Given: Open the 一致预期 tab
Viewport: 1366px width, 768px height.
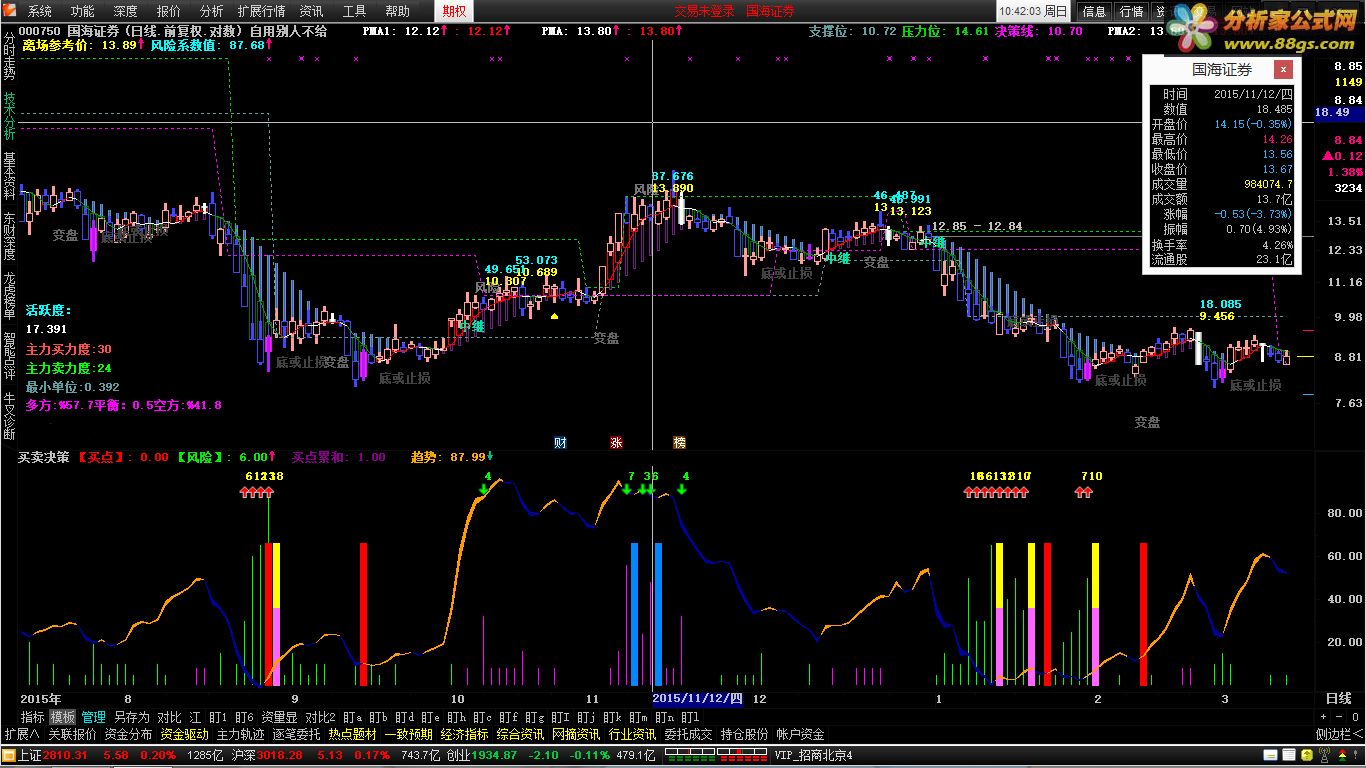Looking at the screenshot, I should (409, 734).
